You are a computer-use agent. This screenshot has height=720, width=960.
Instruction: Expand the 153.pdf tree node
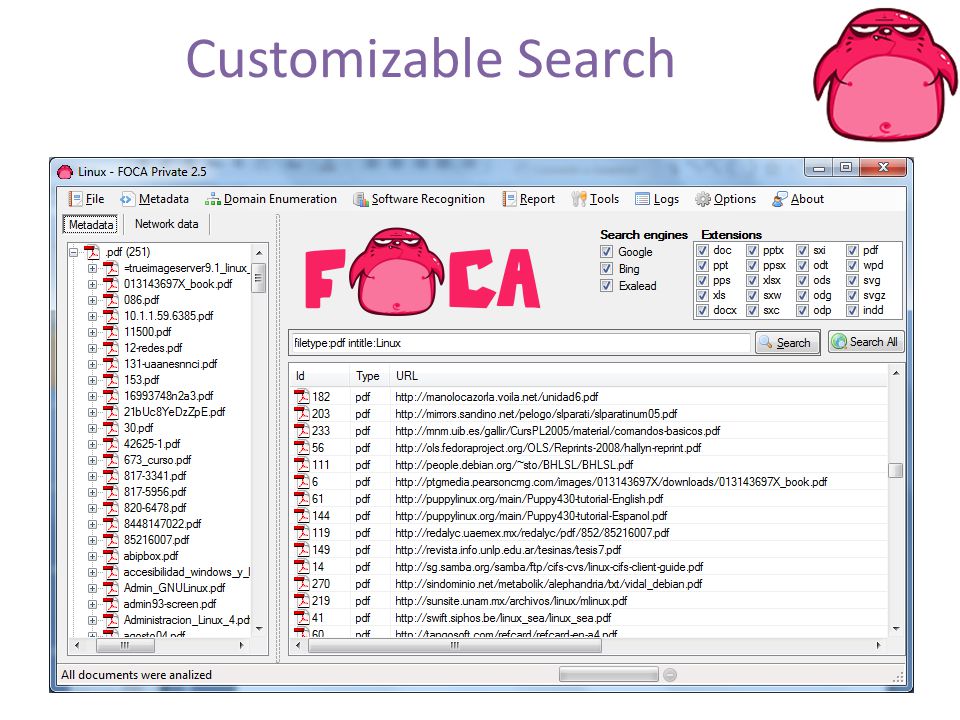pyautogui.click(x=92, y=380)
